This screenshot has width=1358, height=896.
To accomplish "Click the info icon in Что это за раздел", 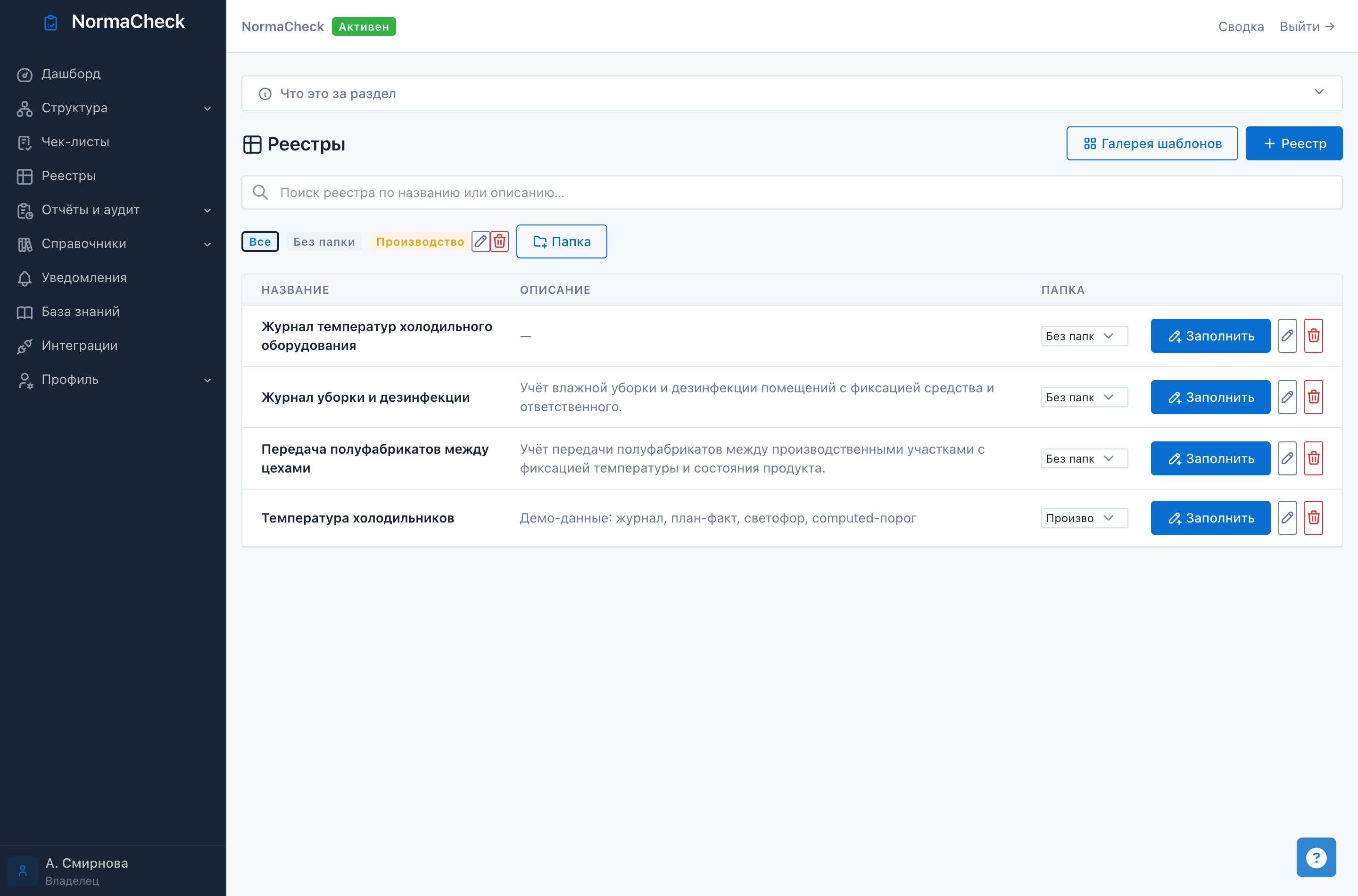I will click(265, 94).
